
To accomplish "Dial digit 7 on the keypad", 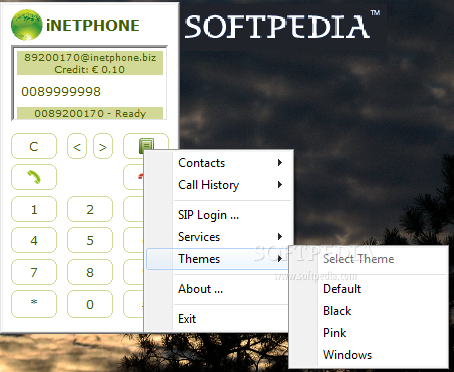I will point(34,272).
